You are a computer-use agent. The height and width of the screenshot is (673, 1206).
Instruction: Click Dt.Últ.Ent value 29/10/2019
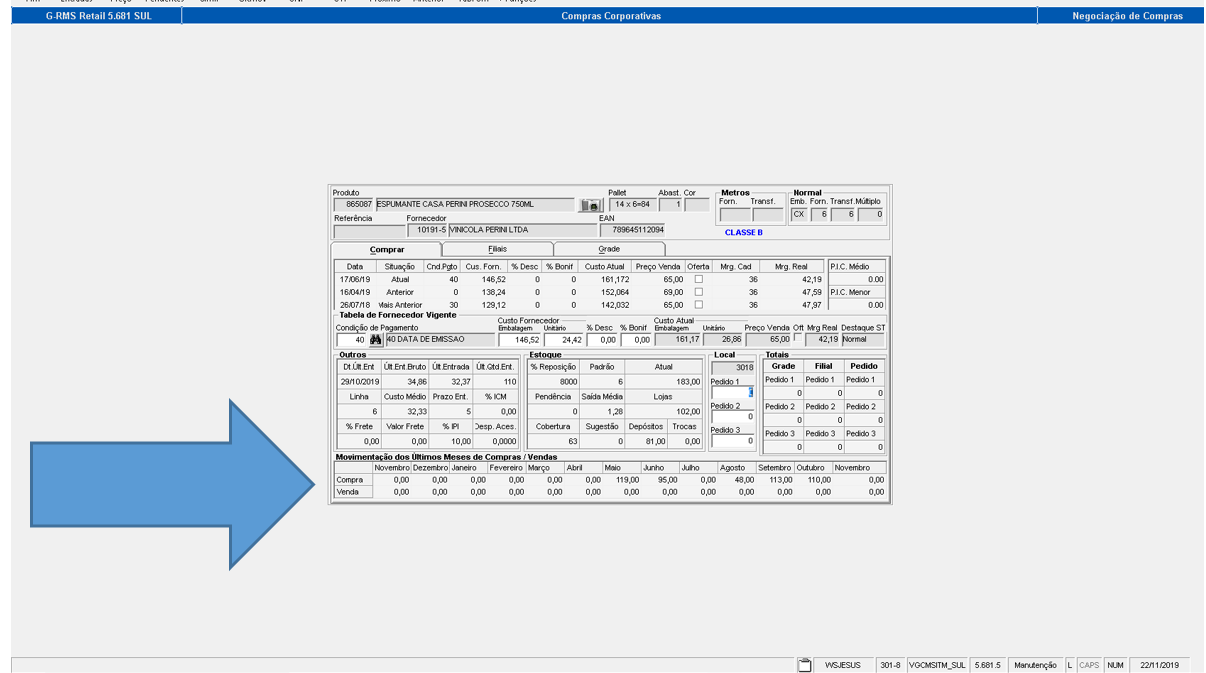(x=359, y=381)
